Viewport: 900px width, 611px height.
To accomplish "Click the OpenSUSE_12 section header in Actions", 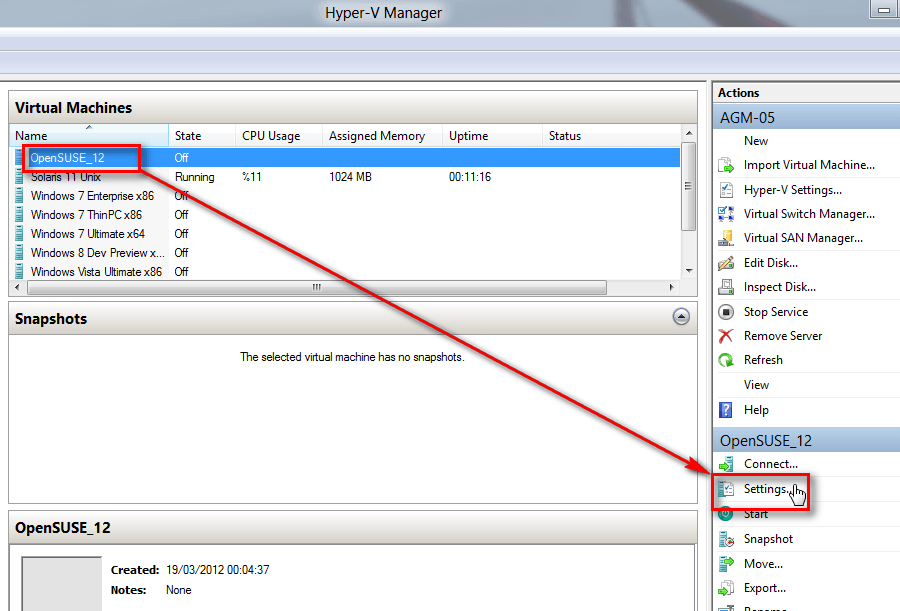I will pyautogui.click(x=806, y=440).
